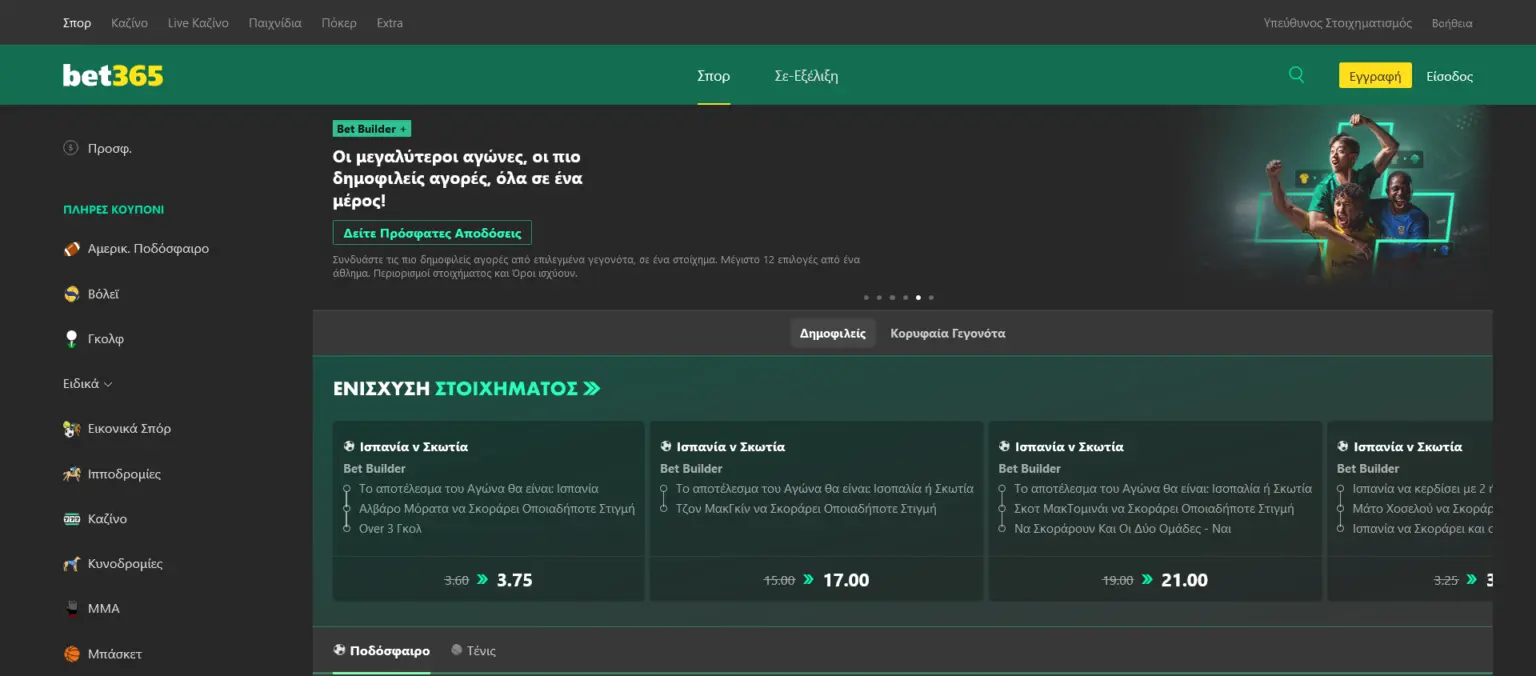The width and height of the screenshot is (1536, 676).
Task: Select the last carousel dot indicator
Action: [931, 297]
